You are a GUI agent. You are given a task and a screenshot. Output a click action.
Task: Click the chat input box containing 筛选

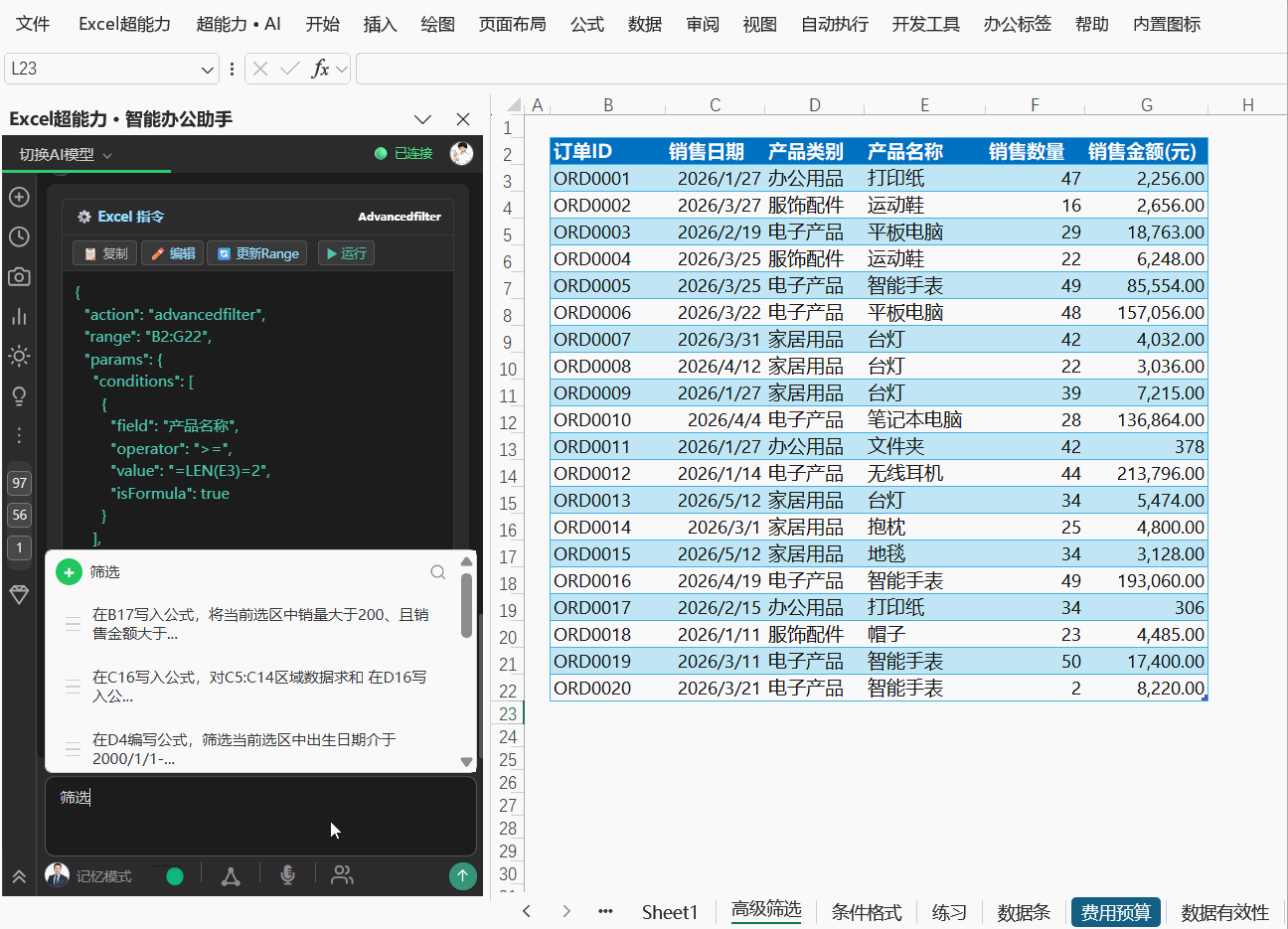[260, 816]
